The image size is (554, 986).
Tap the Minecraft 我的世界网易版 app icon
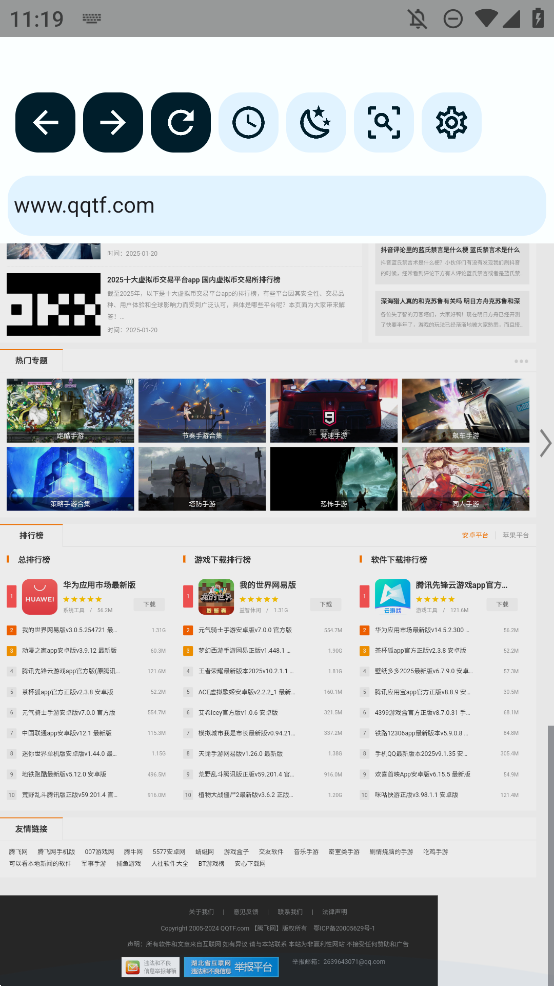pyautogui.click(x=216, y=597)
